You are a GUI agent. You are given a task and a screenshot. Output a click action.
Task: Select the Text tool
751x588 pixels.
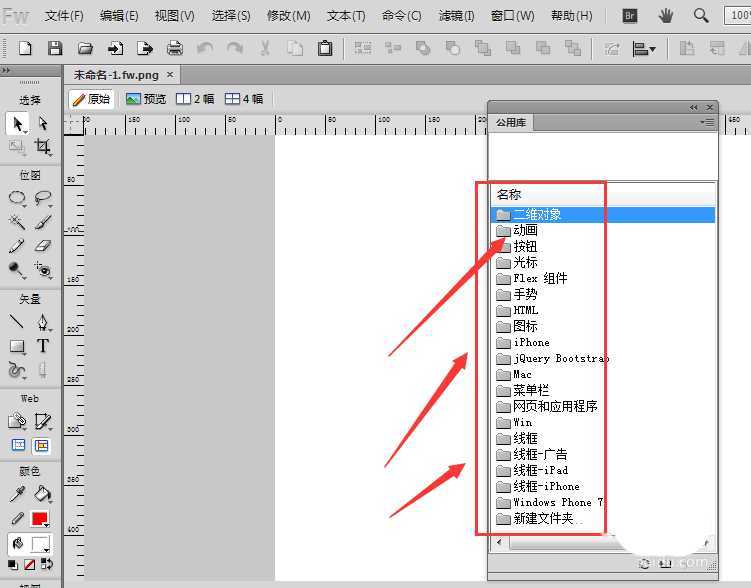(43, 346)
